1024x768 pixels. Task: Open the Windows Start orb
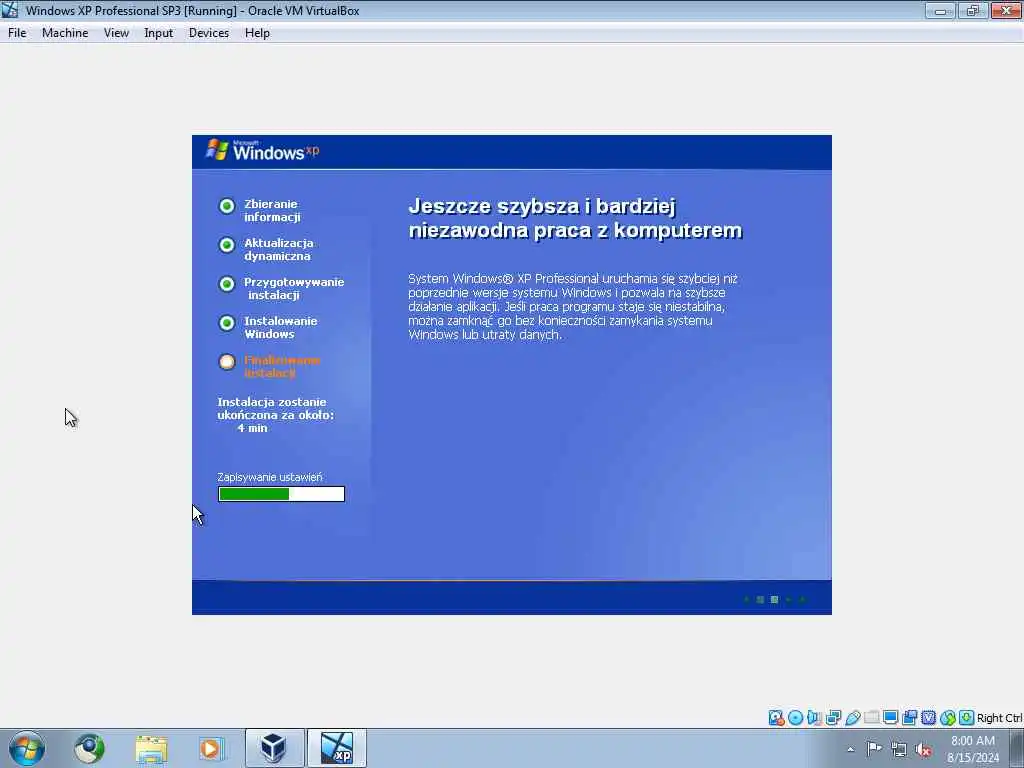click(x=27, y=748)
